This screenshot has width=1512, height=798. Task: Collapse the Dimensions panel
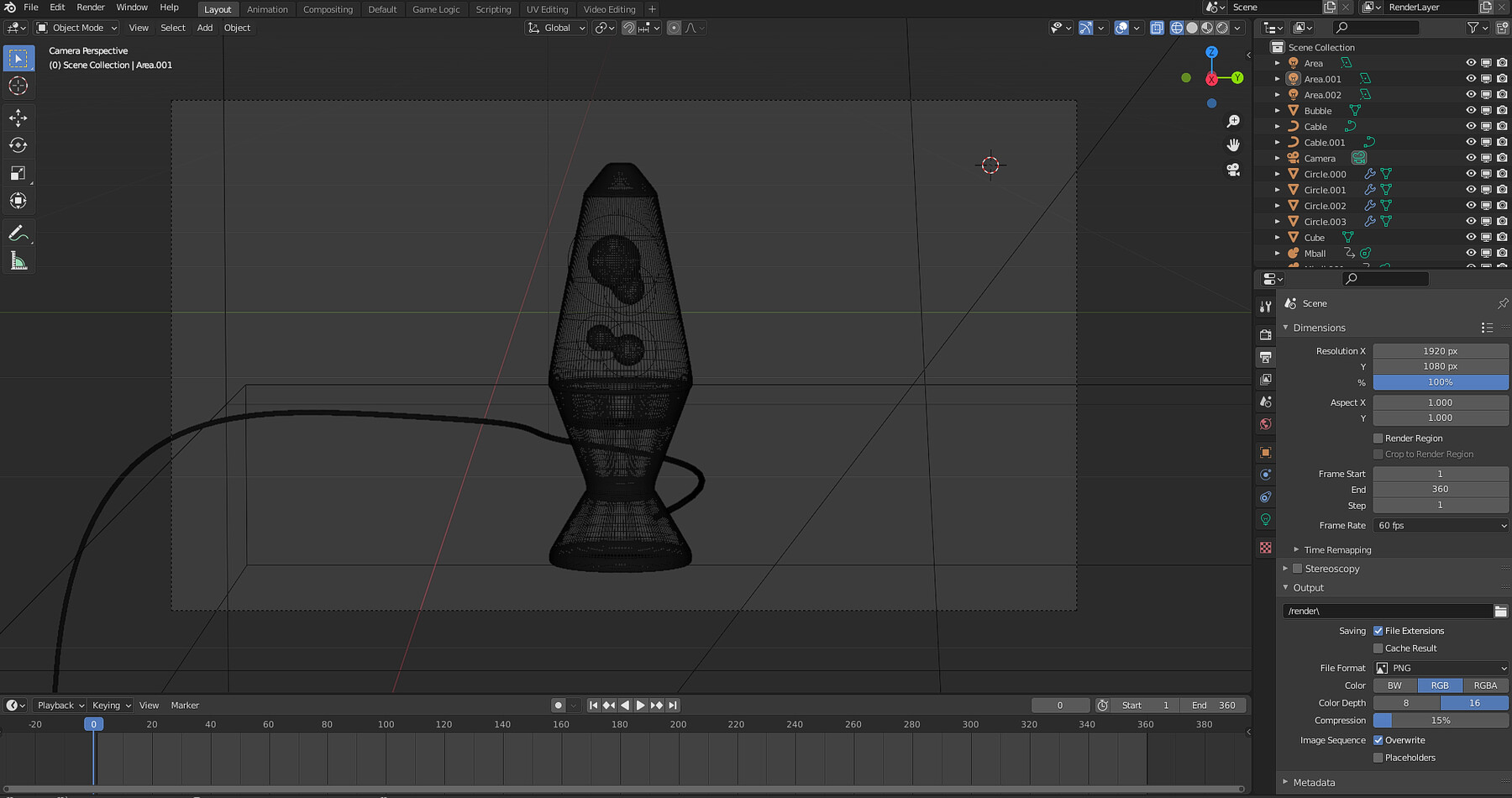pyautogui.click(x=1287, y=328)
